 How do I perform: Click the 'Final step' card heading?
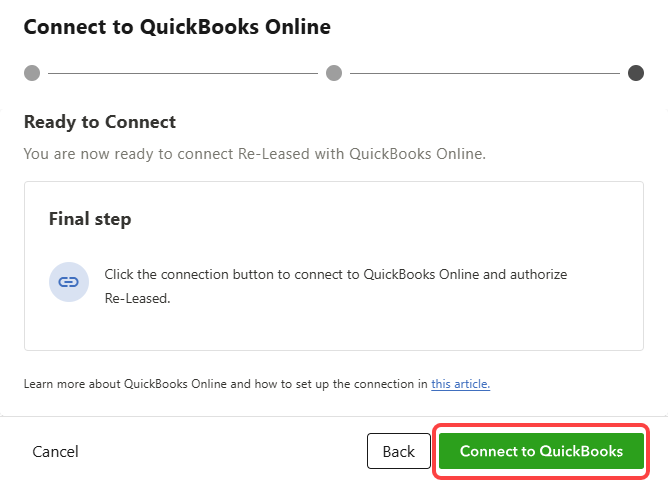(90, 218)
